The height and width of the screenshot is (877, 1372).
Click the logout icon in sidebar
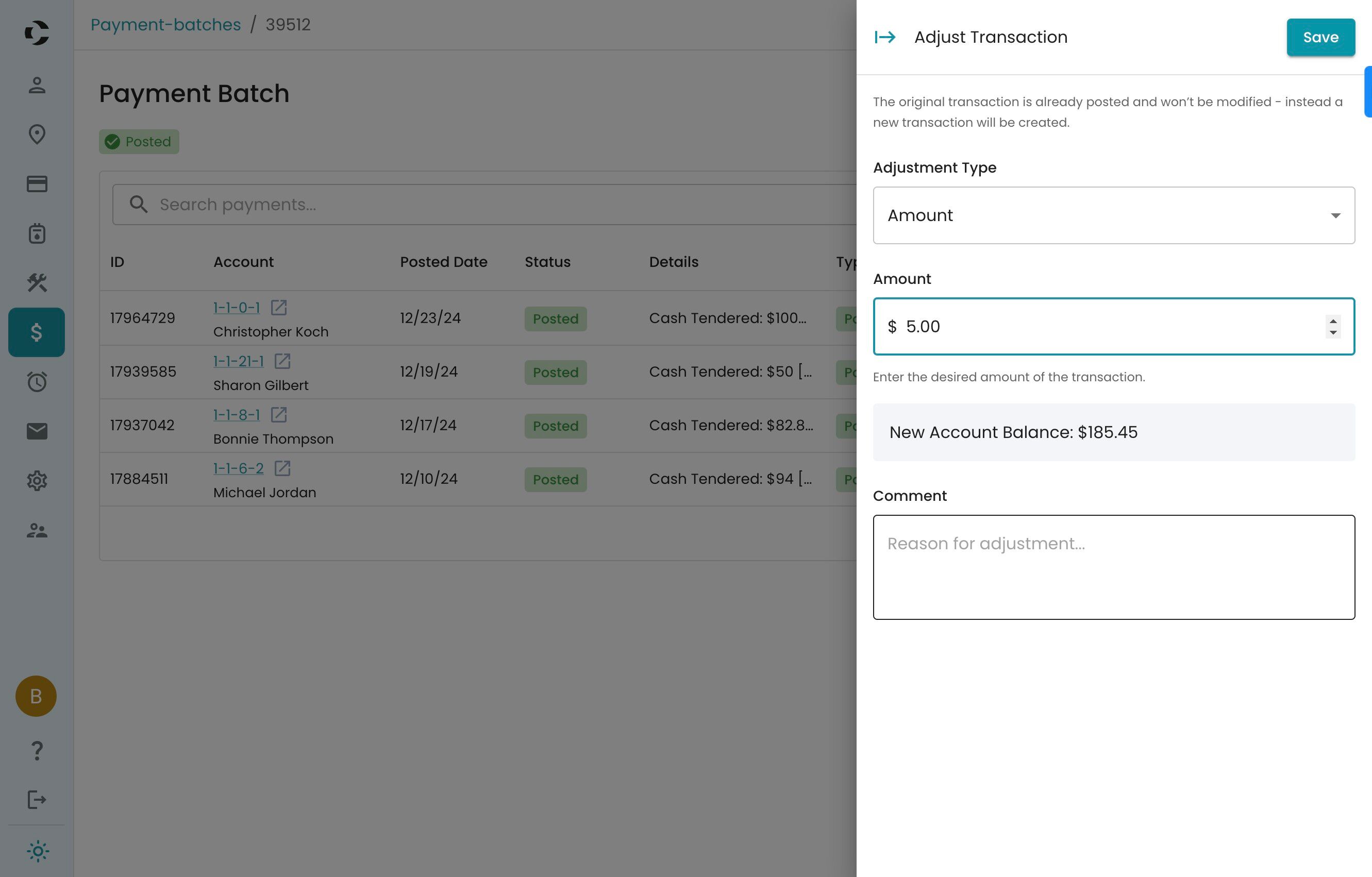37,800
